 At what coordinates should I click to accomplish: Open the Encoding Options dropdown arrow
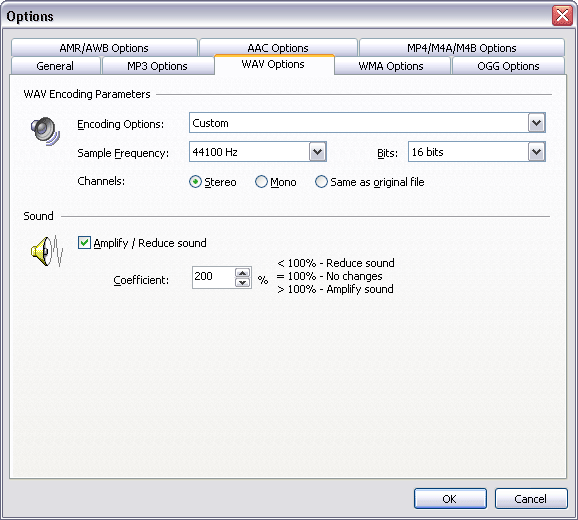(536, 123)
